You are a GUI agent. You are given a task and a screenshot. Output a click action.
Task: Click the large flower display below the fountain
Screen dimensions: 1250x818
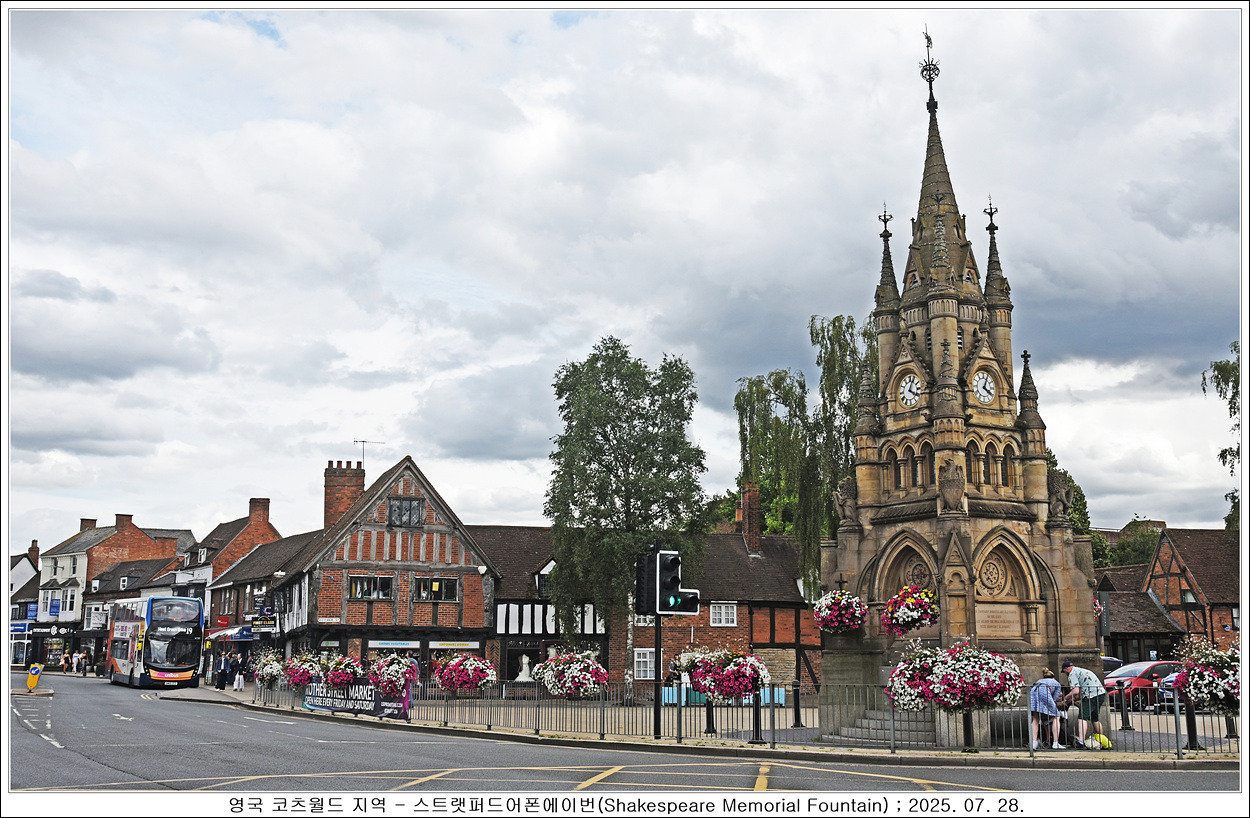pos(954,678)
